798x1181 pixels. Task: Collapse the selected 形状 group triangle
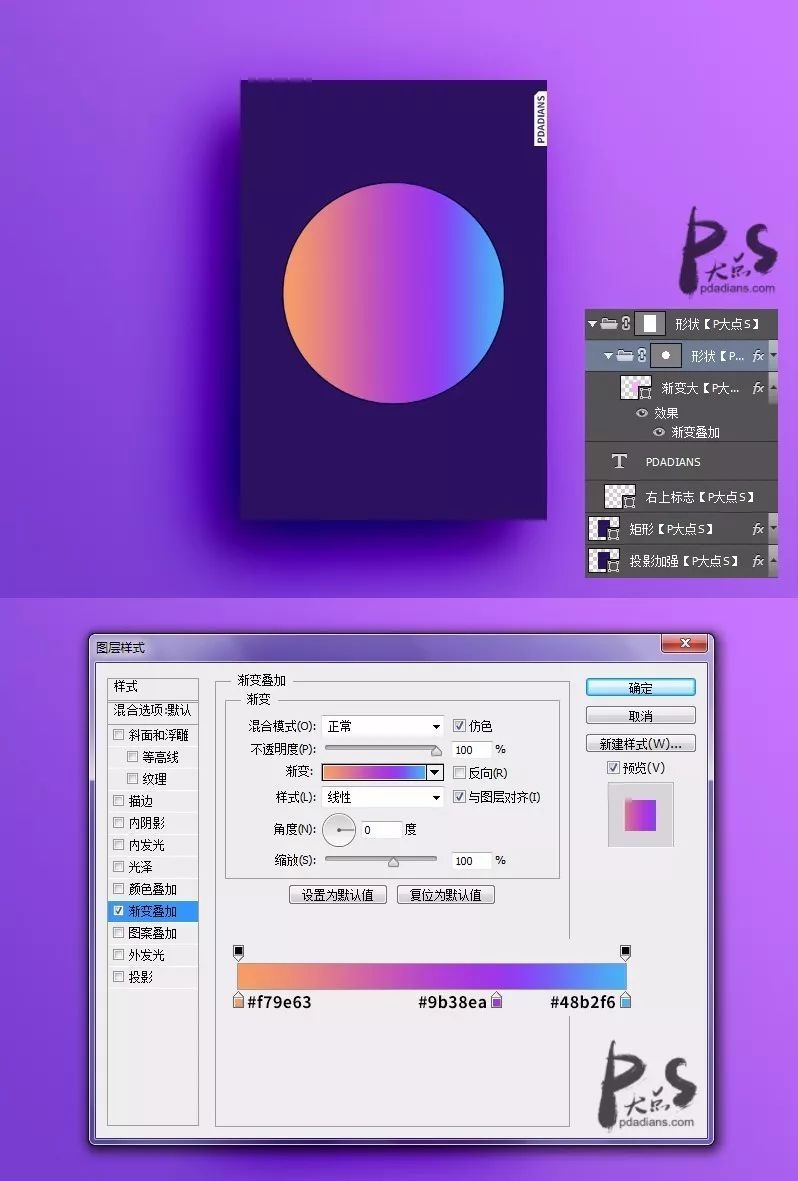608,356
